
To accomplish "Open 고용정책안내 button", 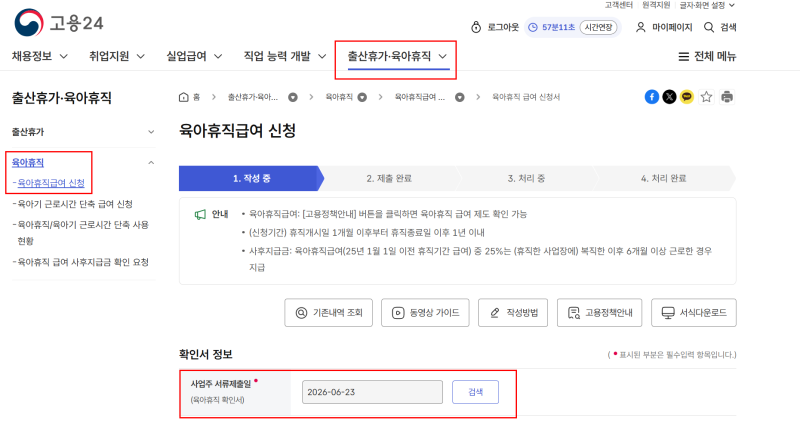I will 599,313.
